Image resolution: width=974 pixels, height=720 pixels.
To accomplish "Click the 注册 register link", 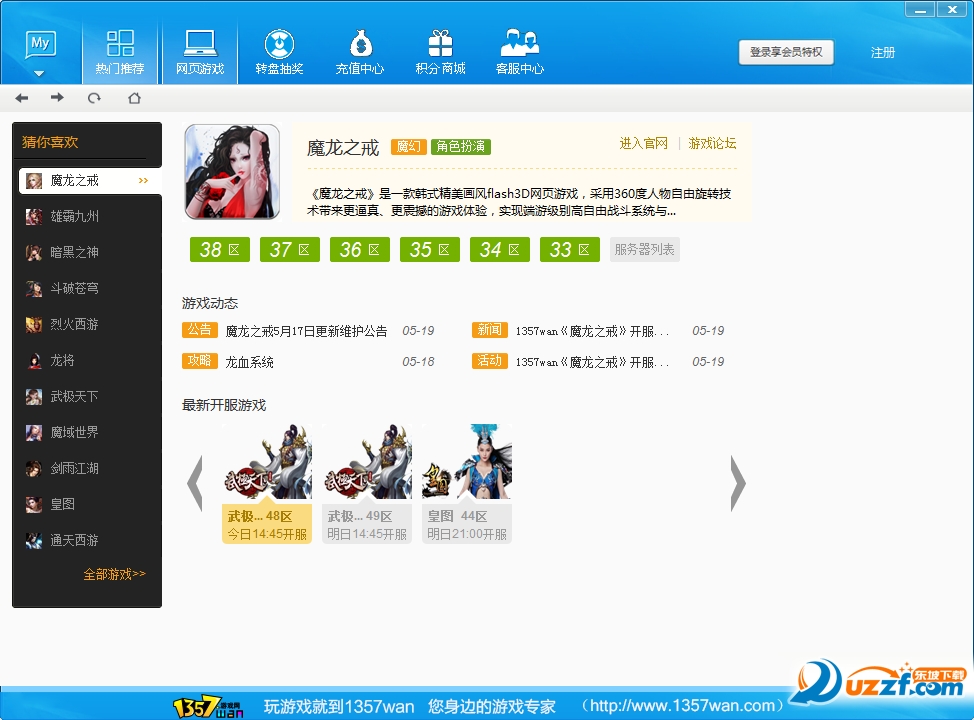I will (883, 53).
